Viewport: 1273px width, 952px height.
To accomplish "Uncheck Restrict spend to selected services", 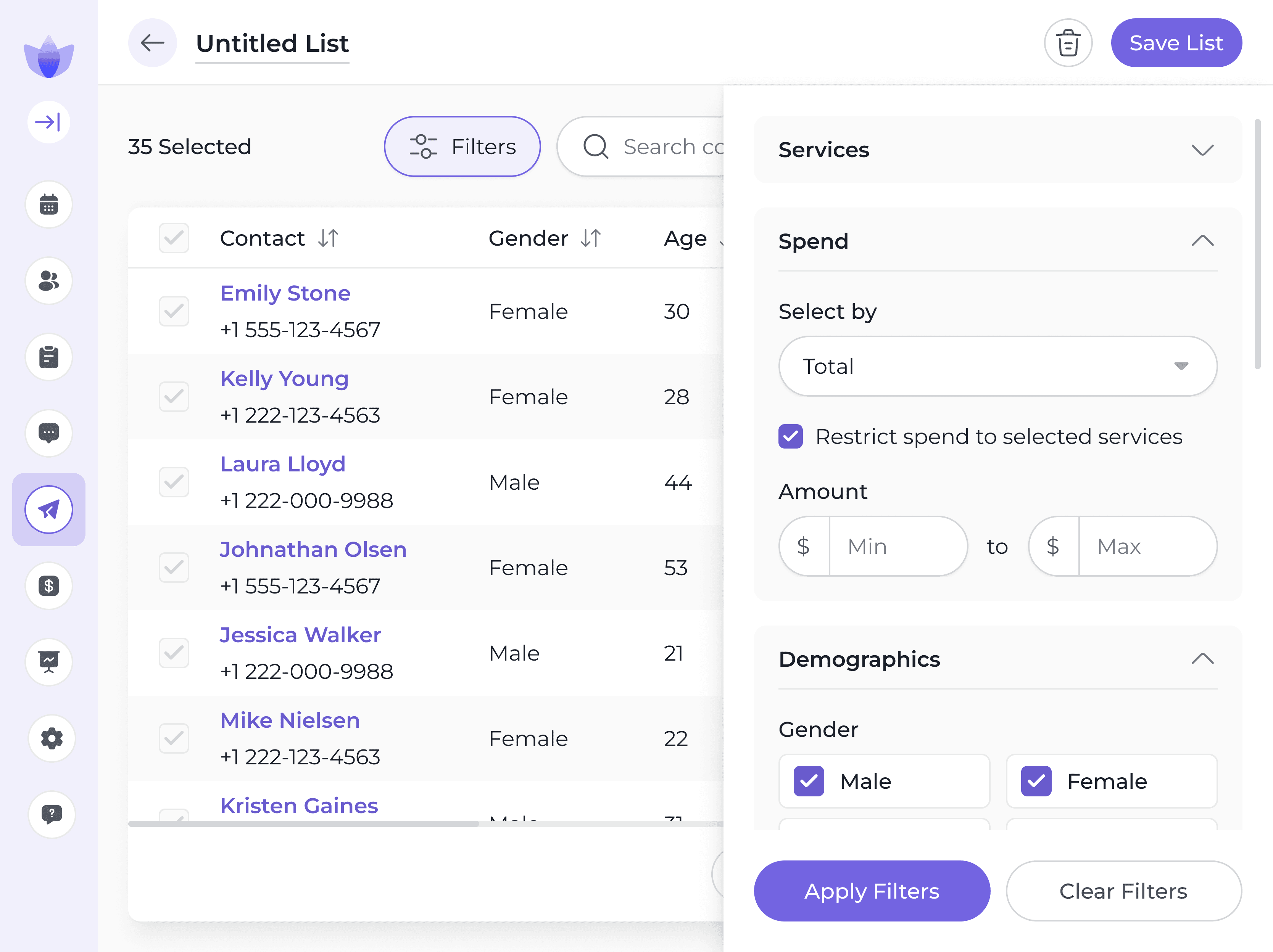I will [790, 437].
